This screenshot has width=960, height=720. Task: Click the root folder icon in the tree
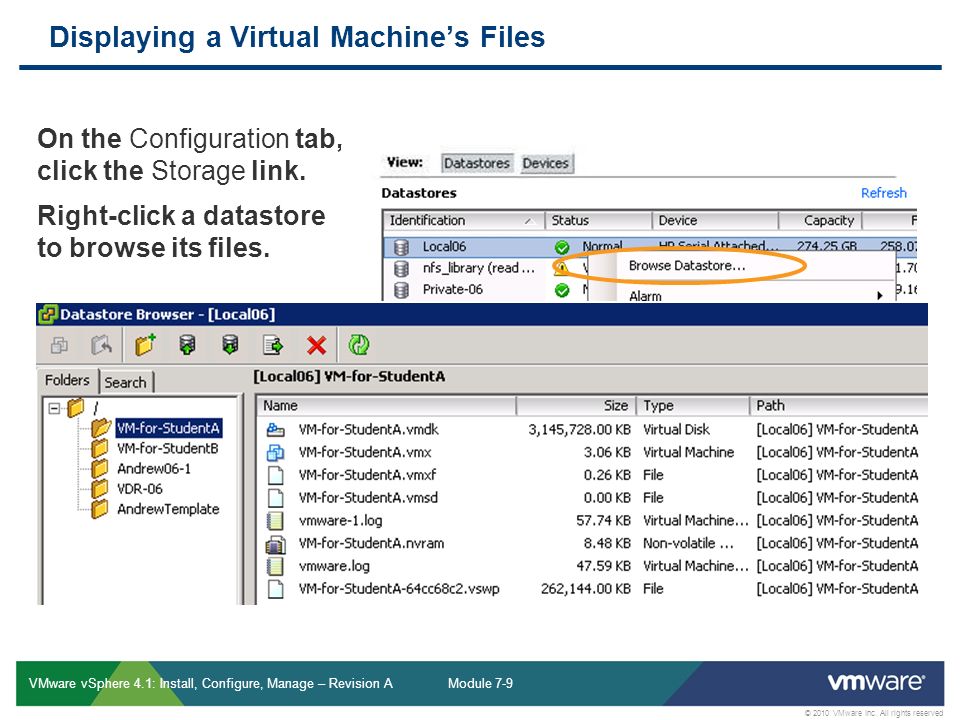tap(76, 407)
